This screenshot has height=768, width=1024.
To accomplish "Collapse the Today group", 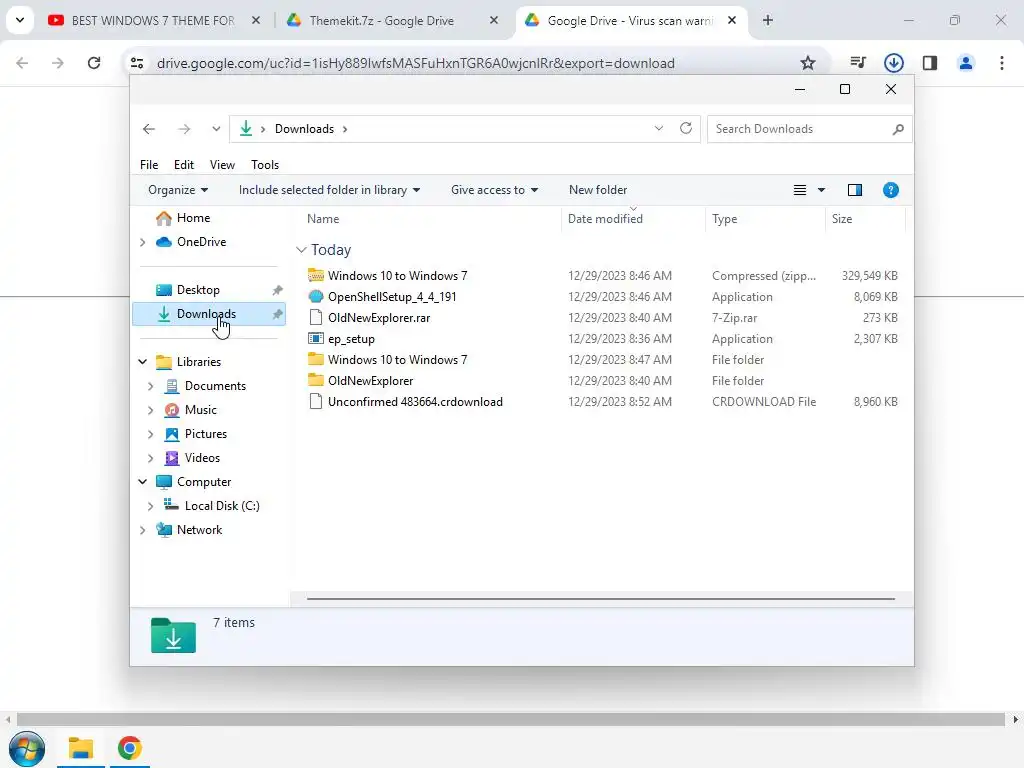I will click(301, 250).
